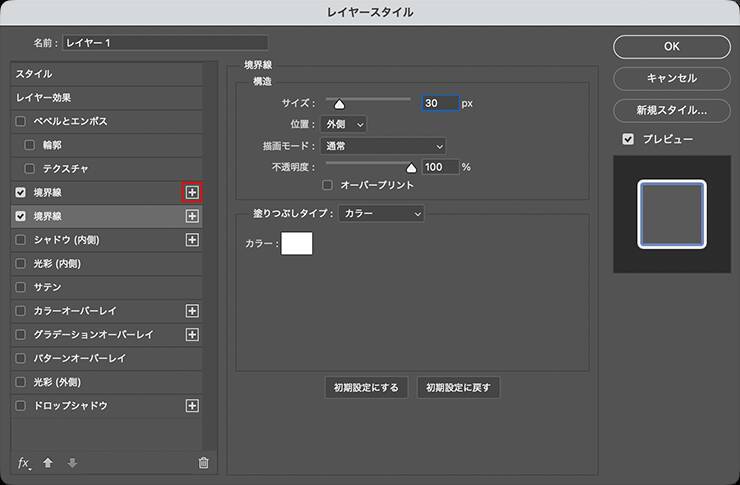Add another stroke via first 境界線 plus icon
740x485 pixels.
[192, 192]
